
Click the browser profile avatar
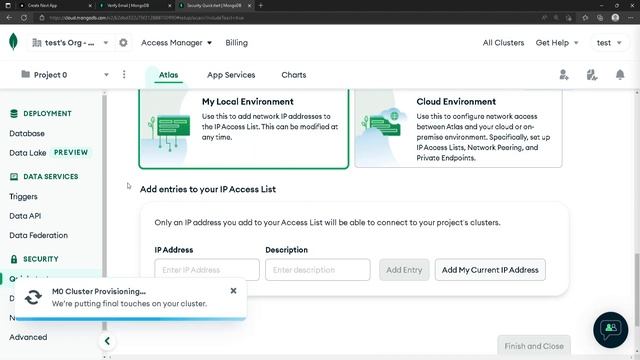tap(615, 18)
